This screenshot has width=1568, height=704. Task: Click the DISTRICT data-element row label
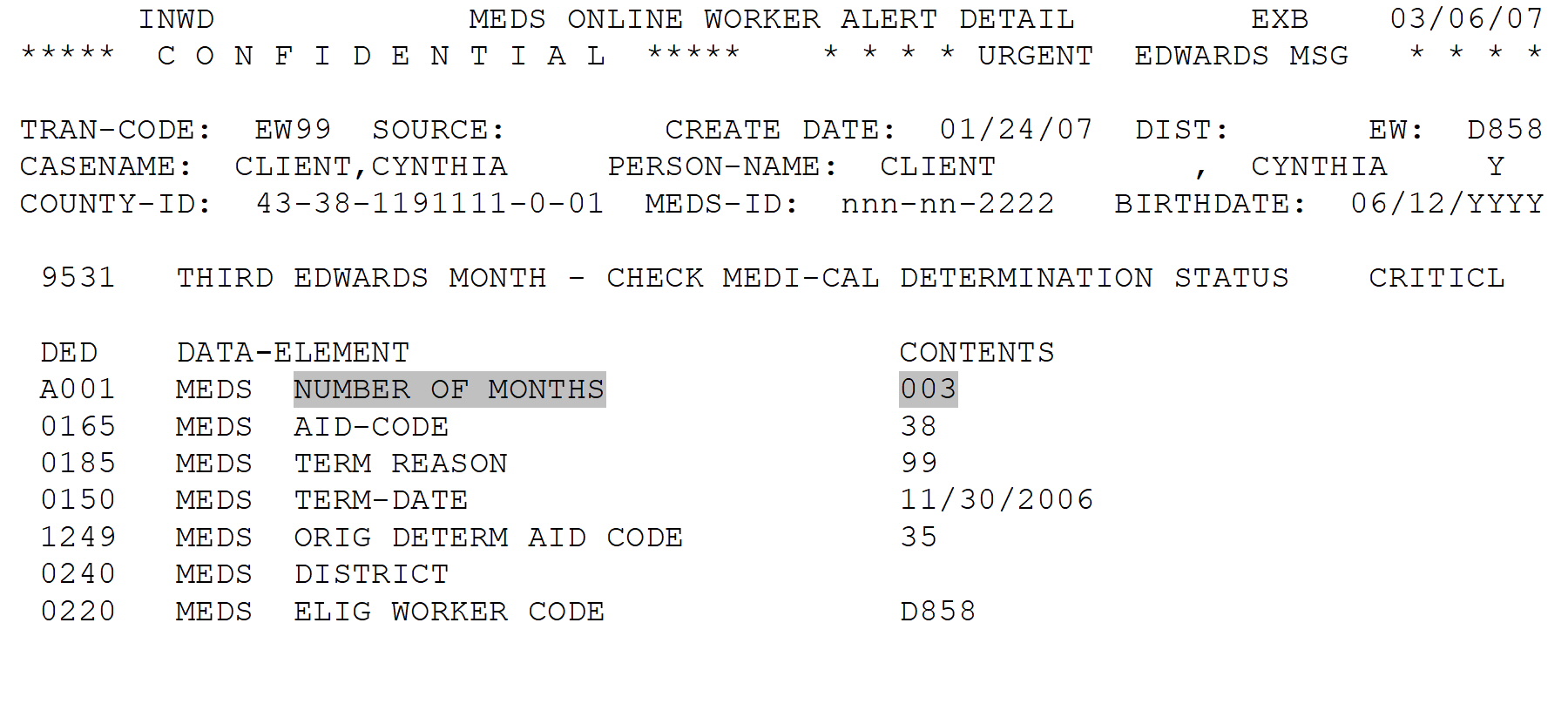(x=371, y=575)
